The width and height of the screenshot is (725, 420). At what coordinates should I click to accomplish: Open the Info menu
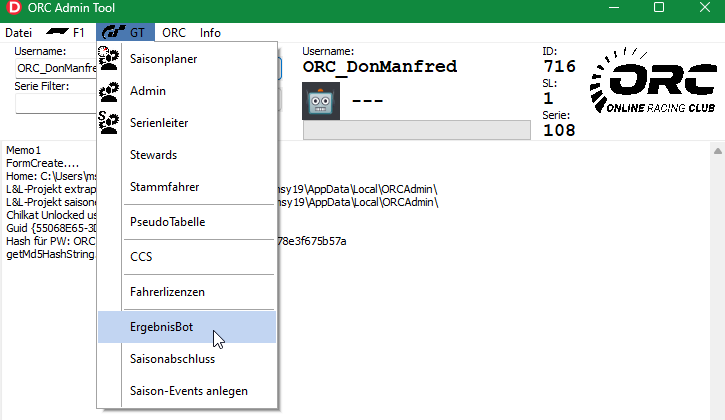coord(210,32)
